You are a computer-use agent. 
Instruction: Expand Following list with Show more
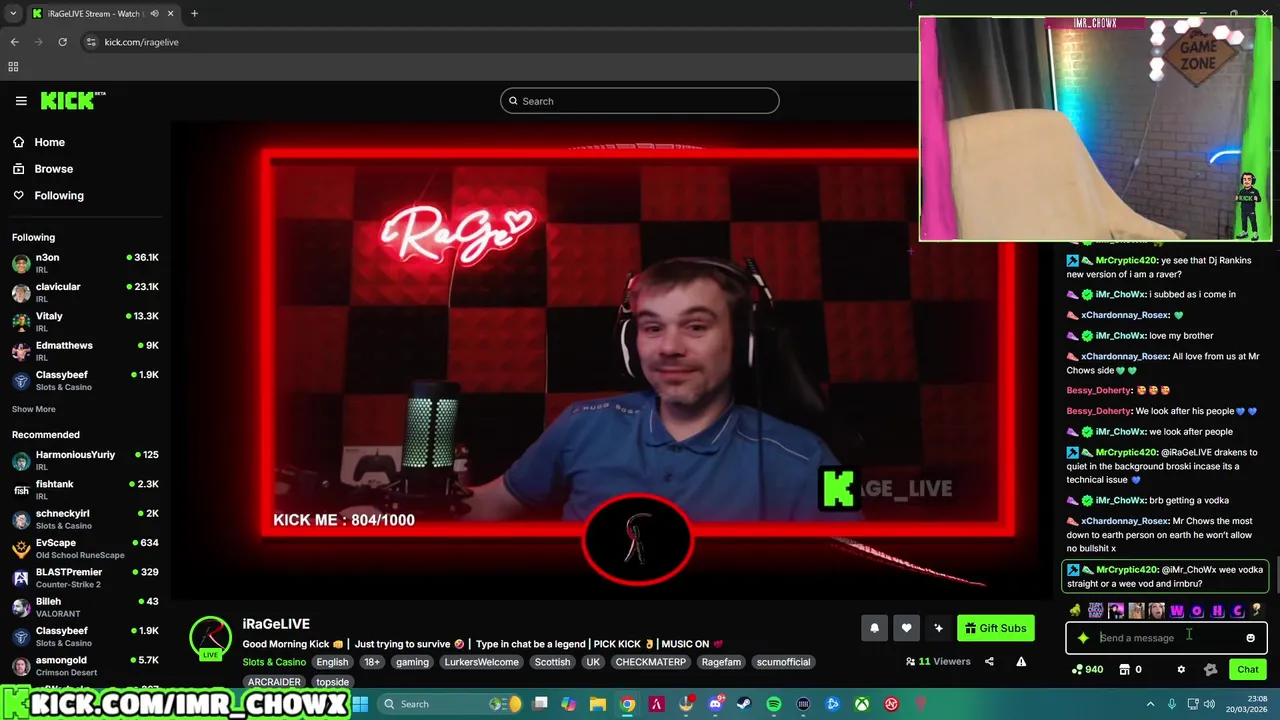[34, 409]
